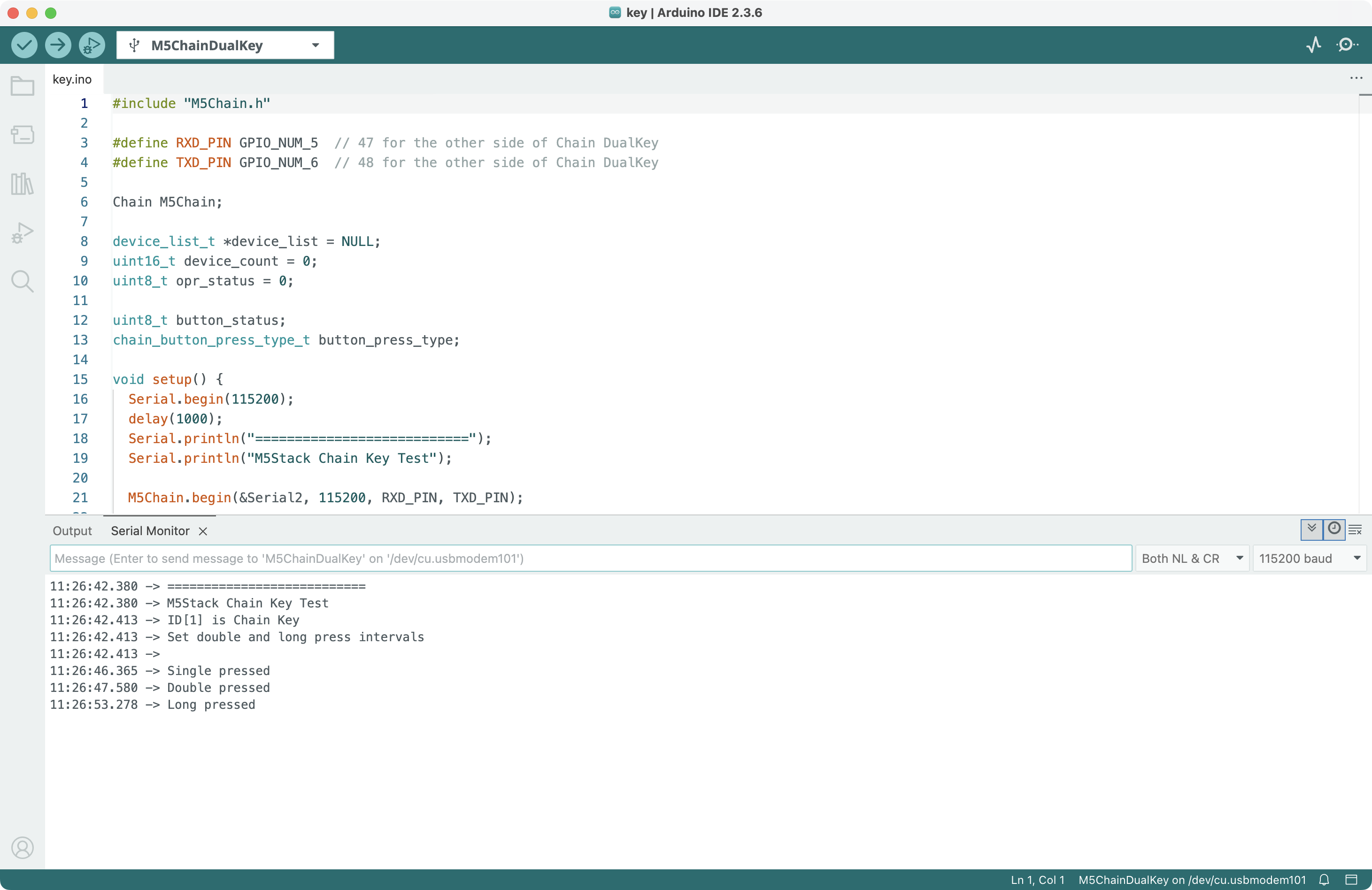Screen dimensions: 1372x890
Task: Click the serial message input field
Action: (x=590, y=558)
